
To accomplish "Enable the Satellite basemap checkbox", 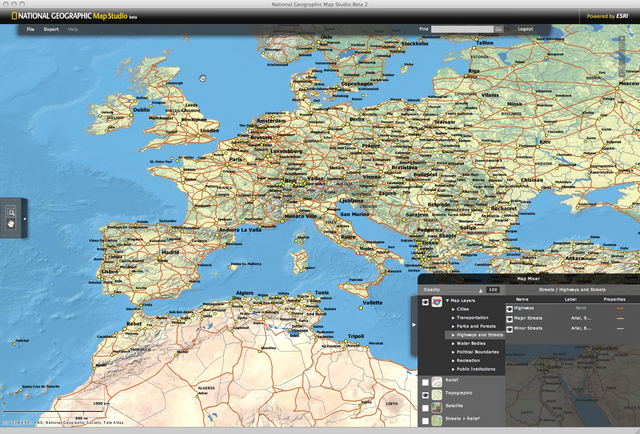I will pos(425,407).
